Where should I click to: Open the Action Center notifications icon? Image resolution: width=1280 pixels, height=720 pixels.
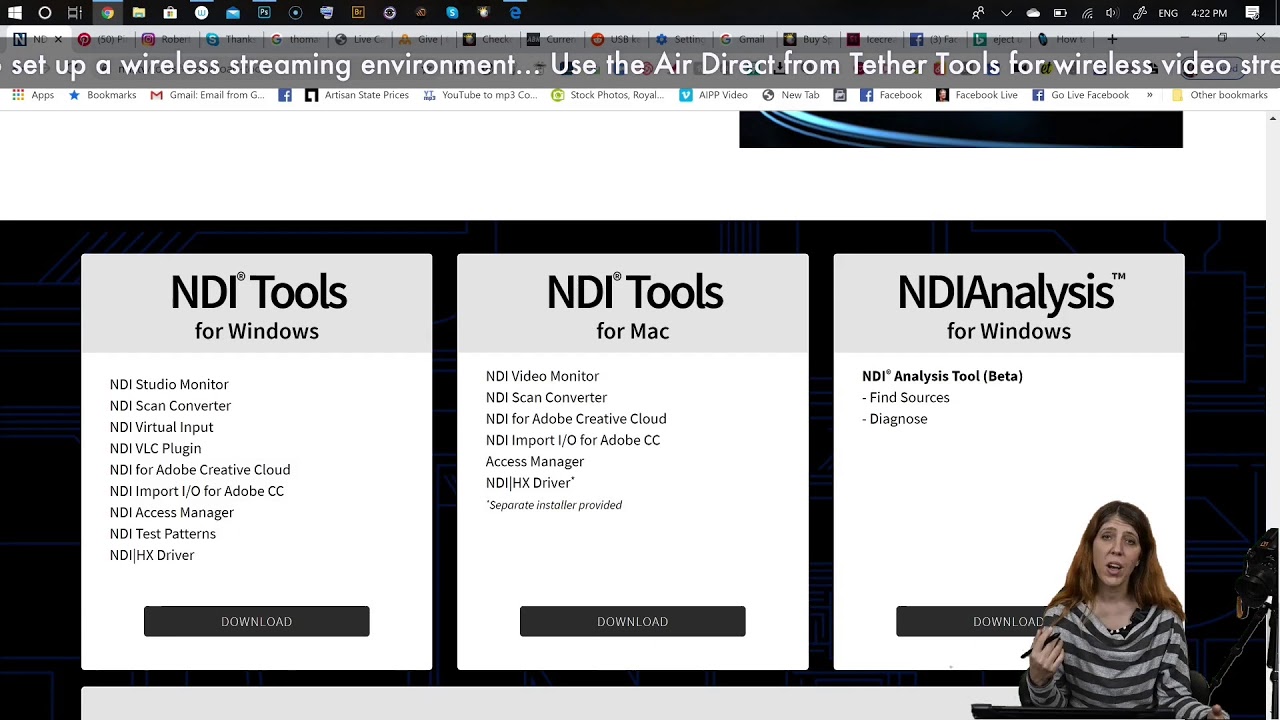point(1252,13)
